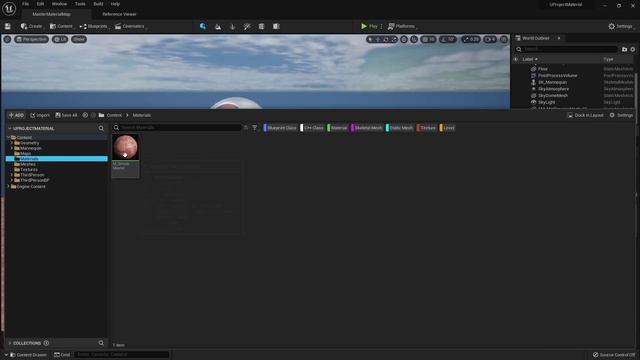Save the current level with the toolbar save icon
The image size is (640, 360).
coord(8,26)
